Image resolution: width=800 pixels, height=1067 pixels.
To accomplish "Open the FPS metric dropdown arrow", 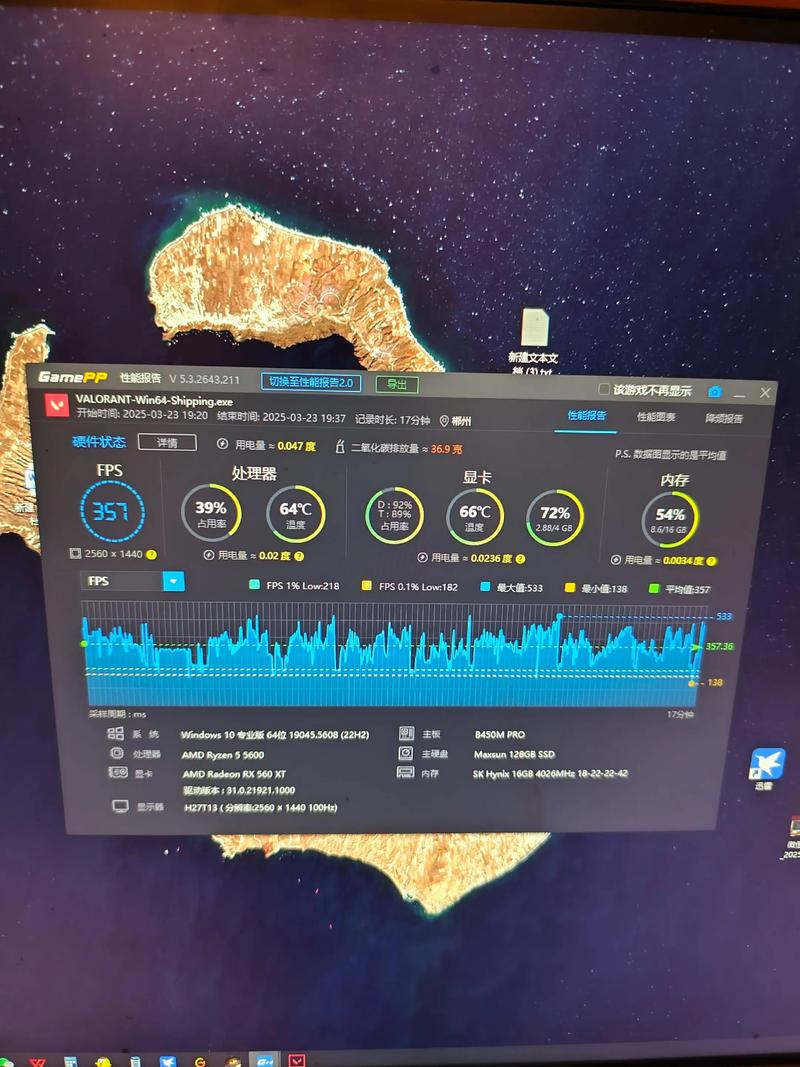I will 174,581.
